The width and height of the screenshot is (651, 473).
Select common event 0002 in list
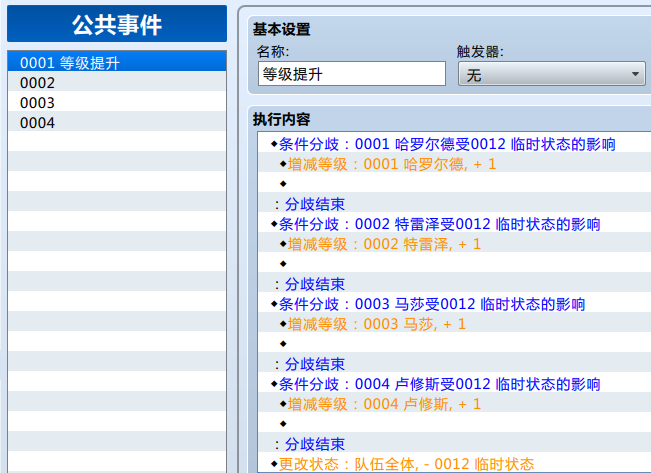click(x=117, y=81)
